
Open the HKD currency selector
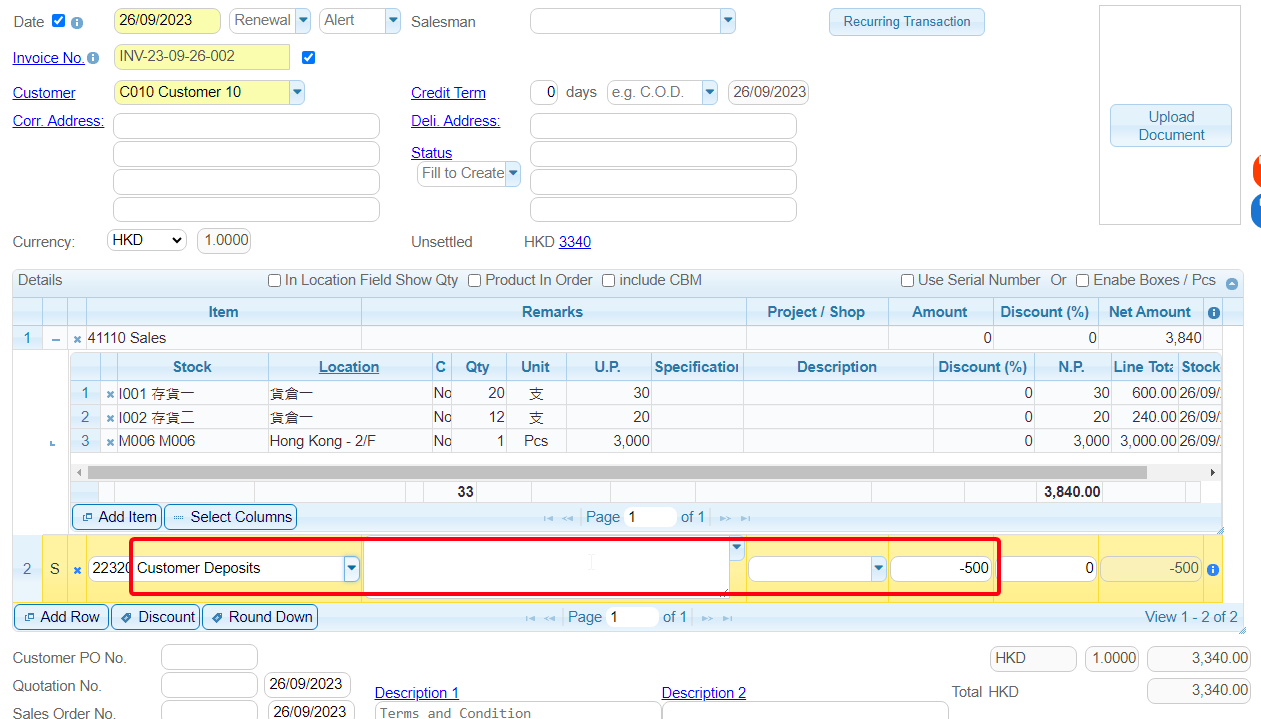pyautogui.click(x=147, y=241)
